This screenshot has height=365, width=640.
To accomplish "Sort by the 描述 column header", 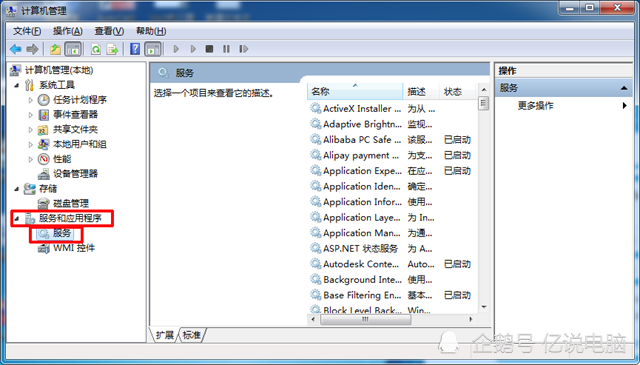I will (x=421, y=91).
